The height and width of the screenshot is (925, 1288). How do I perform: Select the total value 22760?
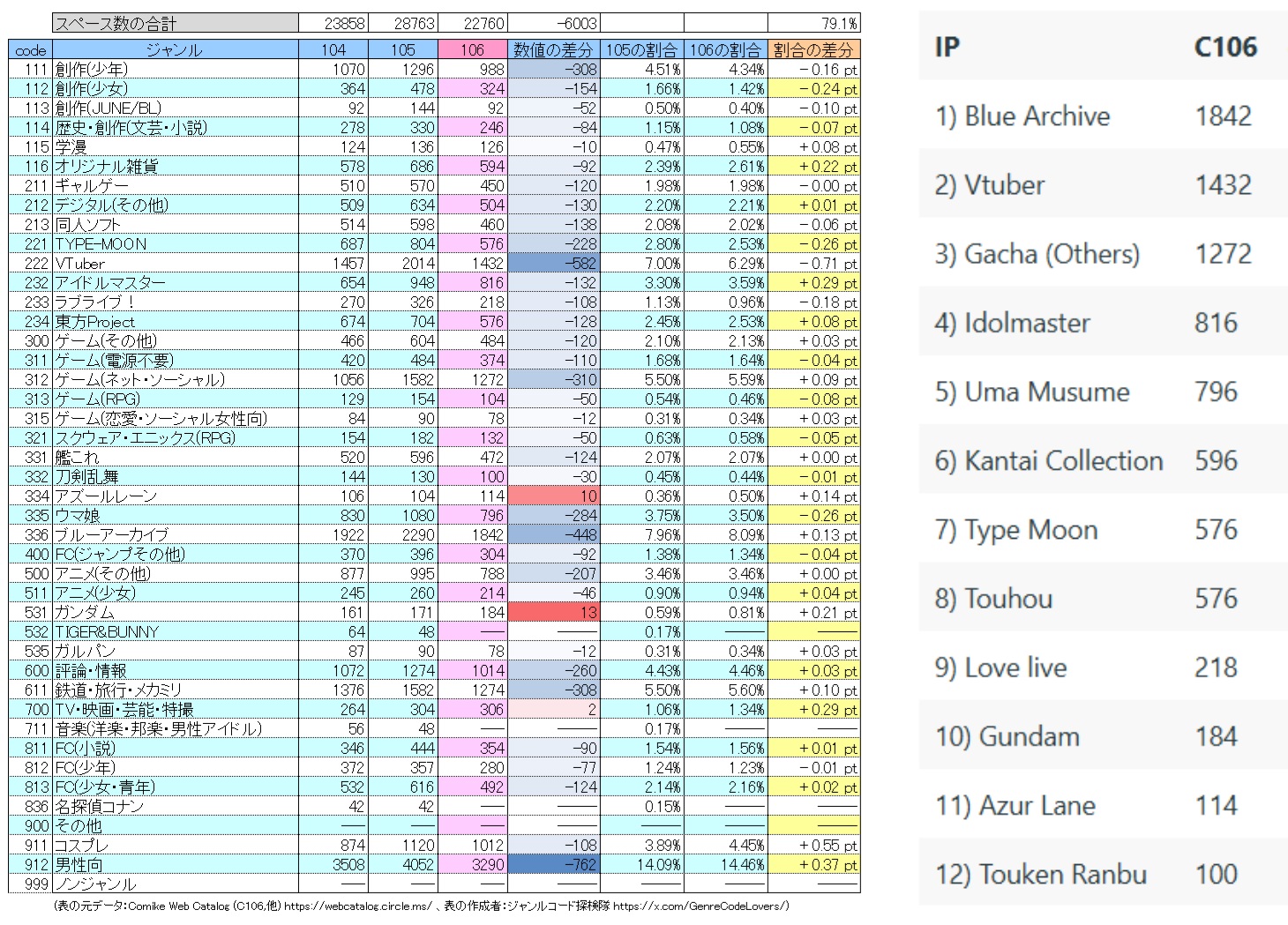point(473,24)
